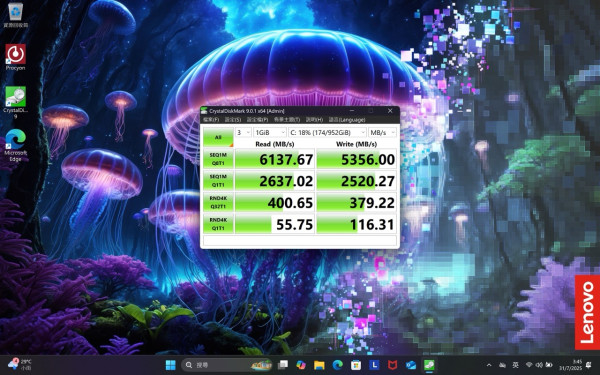Show hidden system tray icons
The width and height of the screenshot is (600, 375).
489,365
